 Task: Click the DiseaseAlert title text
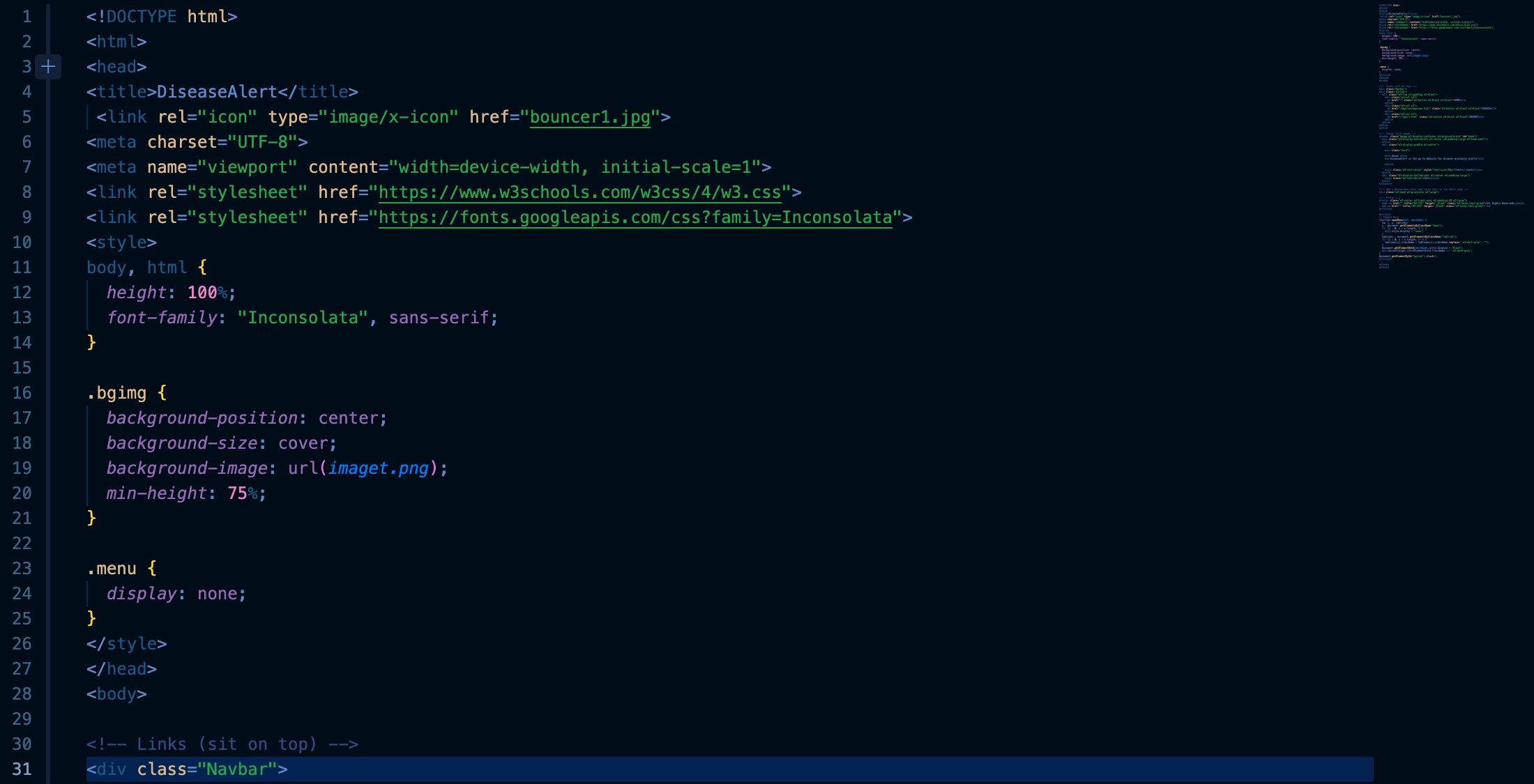(x=217, y=92)
